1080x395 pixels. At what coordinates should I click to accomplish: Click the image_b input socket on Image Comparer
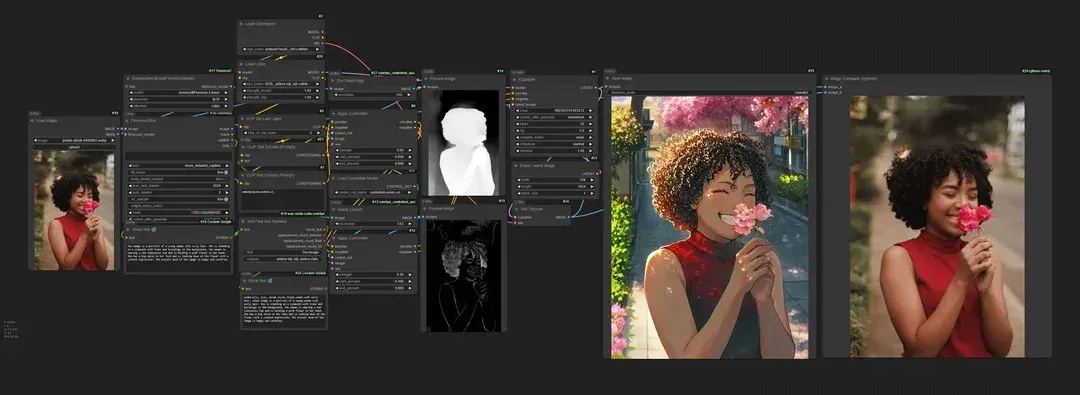(826, 92)
